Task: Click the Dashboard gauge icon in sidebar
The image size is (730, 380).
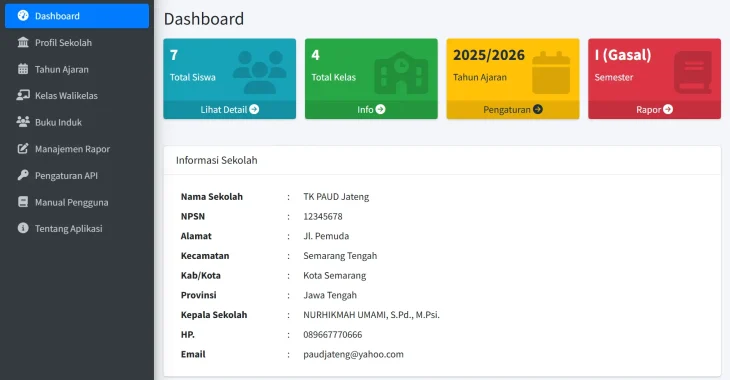Action: click(x=23, y=15)
